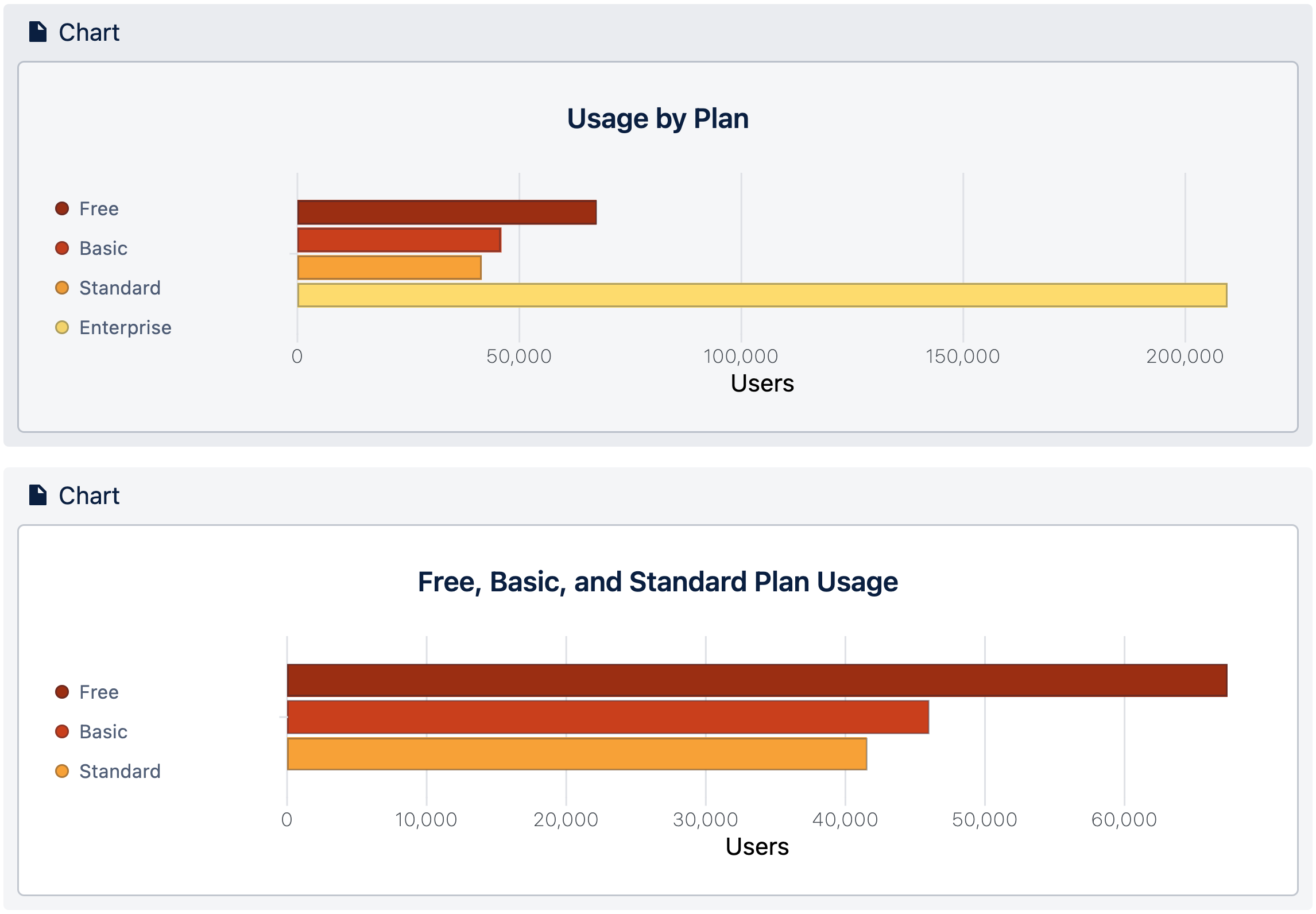Hide Standard series via Usage by Plan legend
Screen dimensions: 1316x914
pyautogui.click(x=119, y=288)
